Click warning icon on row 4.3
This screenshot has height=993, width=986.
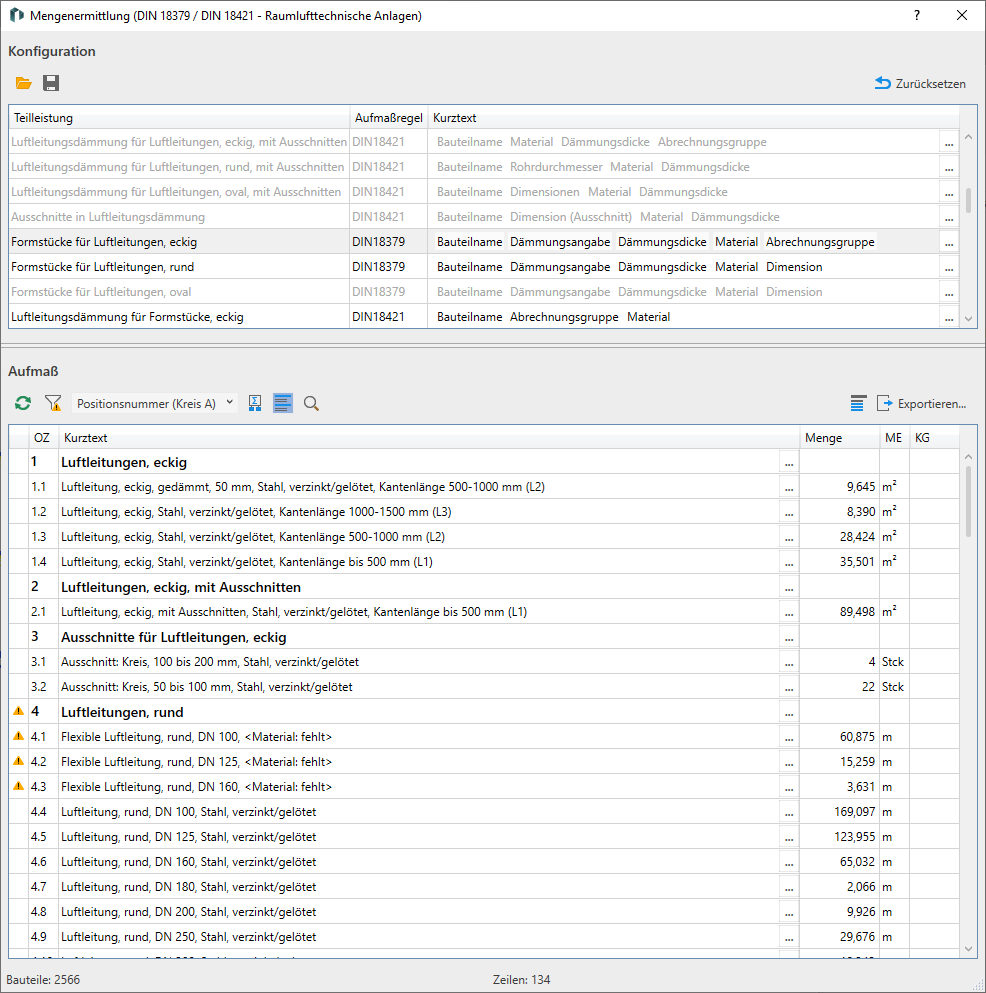click(x=18, y=786)
